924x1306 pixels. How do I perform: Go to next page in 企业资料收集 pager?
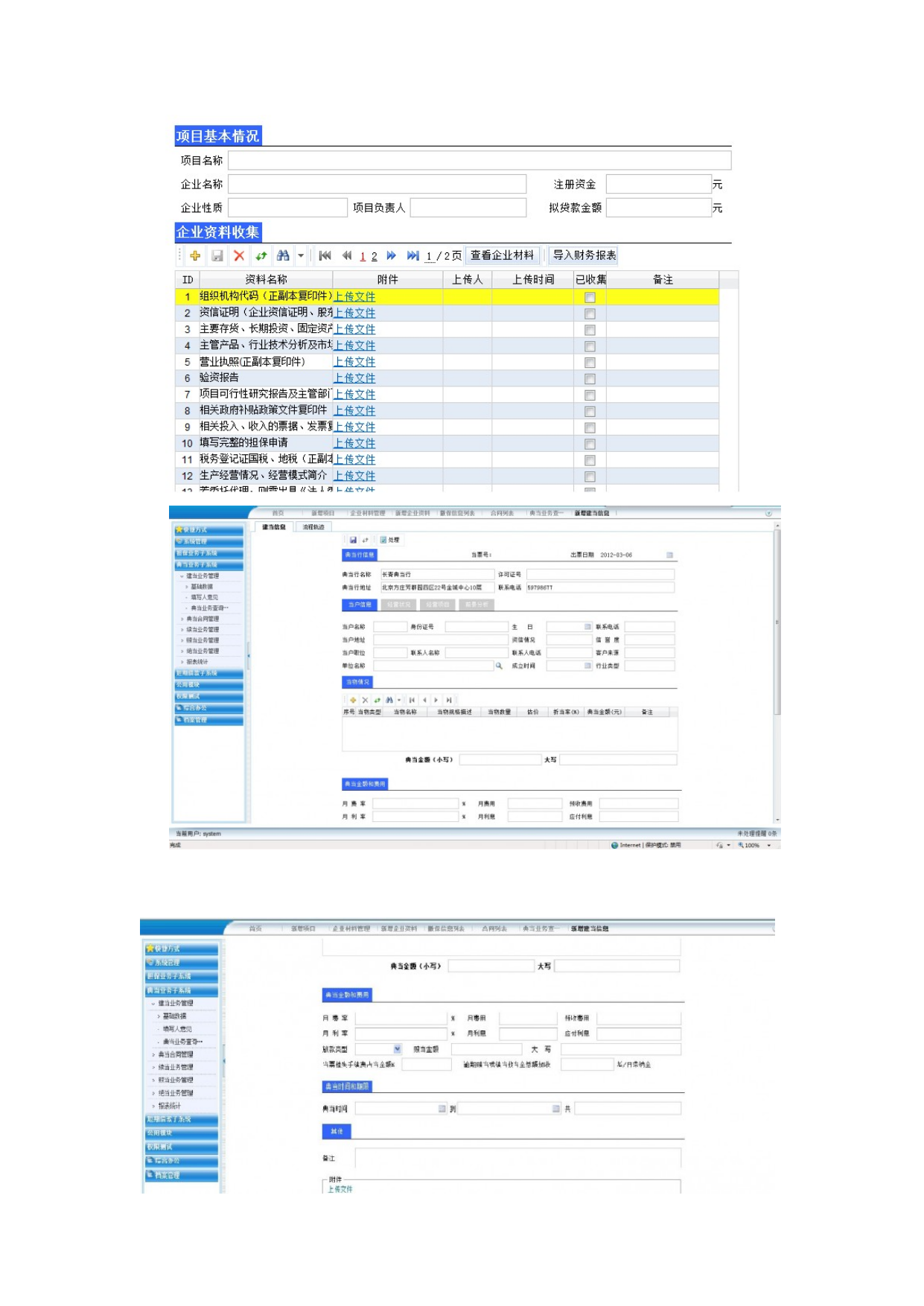point(391,255)
